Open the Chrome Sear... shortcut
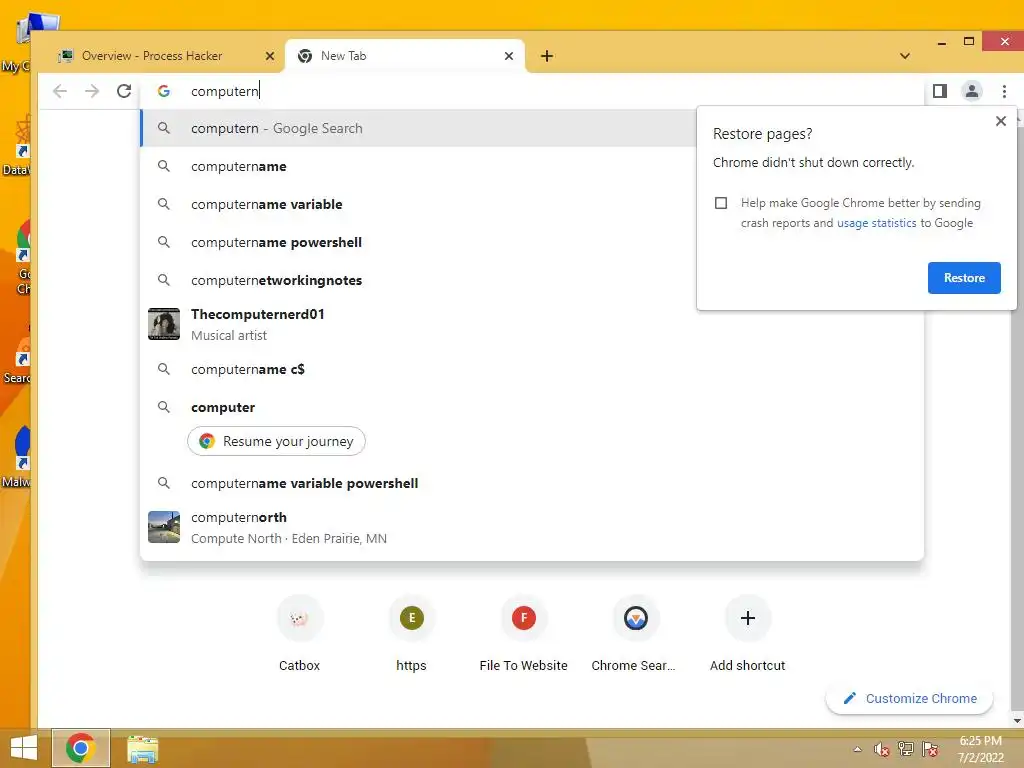This screenshot has height=768, width=1024. [635, 633]
